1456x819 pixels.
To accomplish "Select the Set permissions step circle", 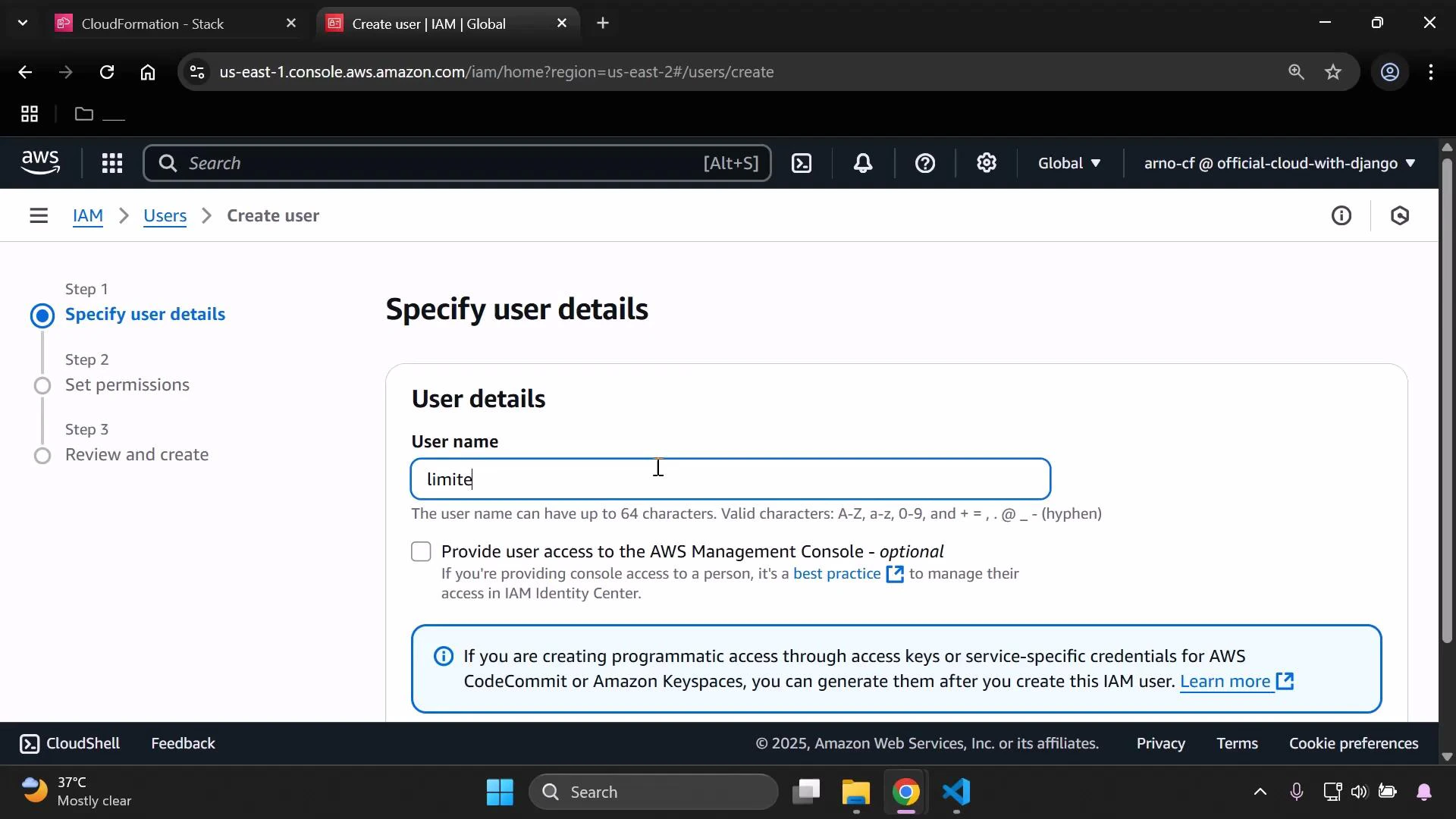I will pyautogui.click(x=42, y=385).
